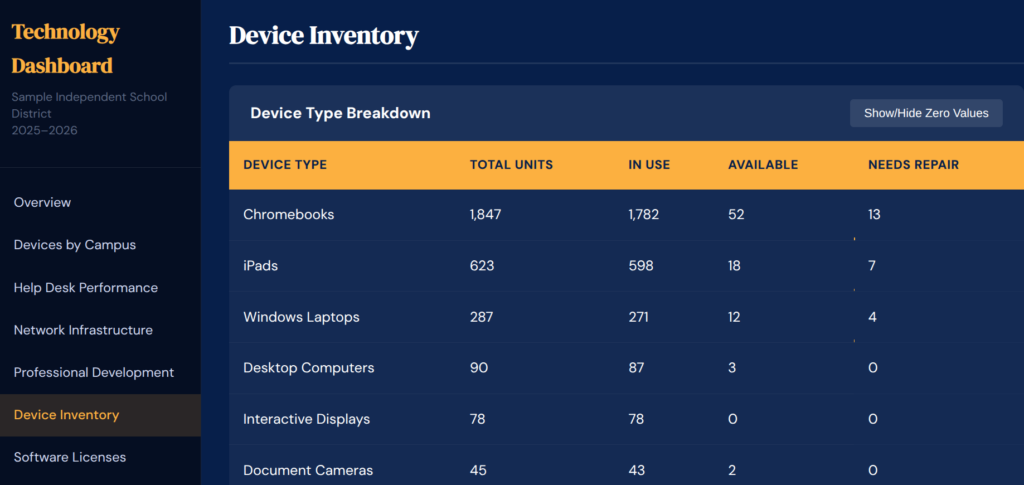Open Help Desk Performance in sidebar
Viewport: 1024px width, 485px height.
[x=86, y=288]
